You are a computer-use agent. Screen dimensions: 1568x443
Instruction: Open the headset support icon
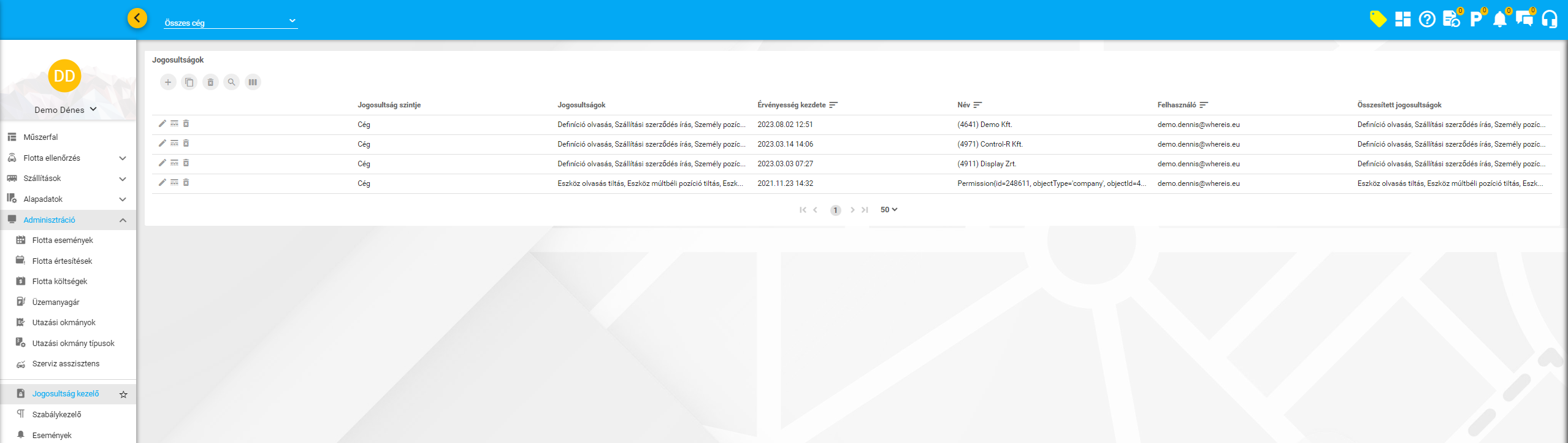pyautogui.click(x=1550, y=20)
